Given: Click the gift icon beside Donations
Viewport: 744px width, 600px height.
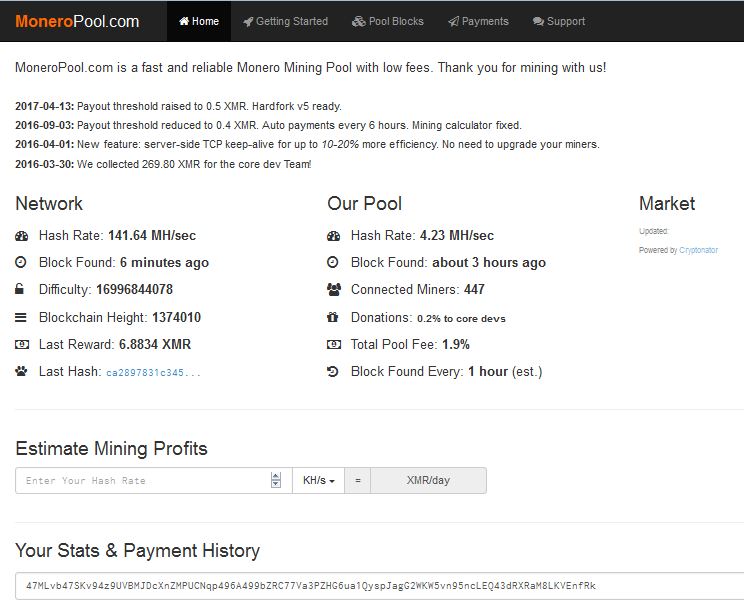Looking at the screenshot, I should (x=333, y=317).
